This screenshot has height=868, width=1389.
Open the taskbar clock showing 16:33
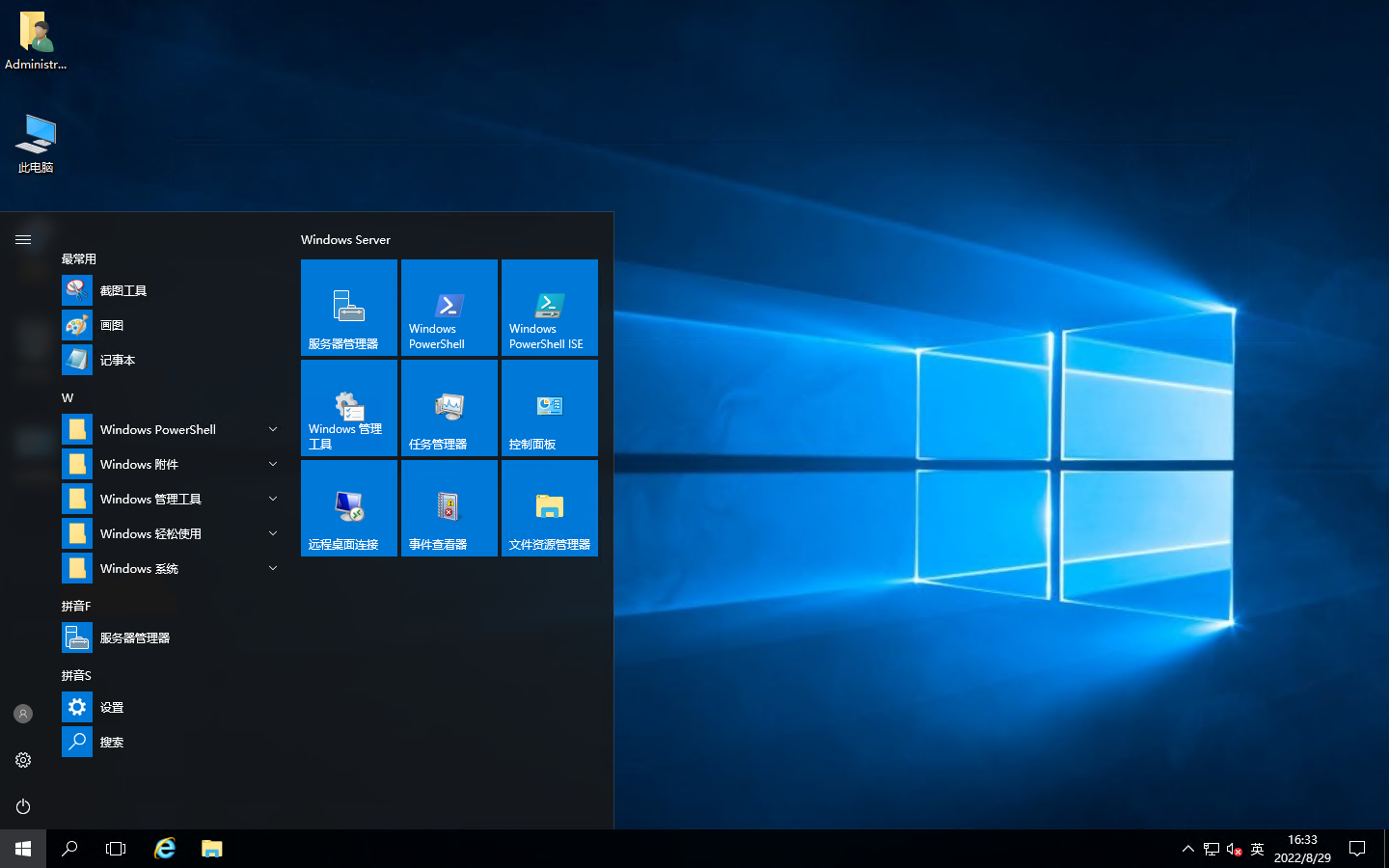coord(1302,849)
